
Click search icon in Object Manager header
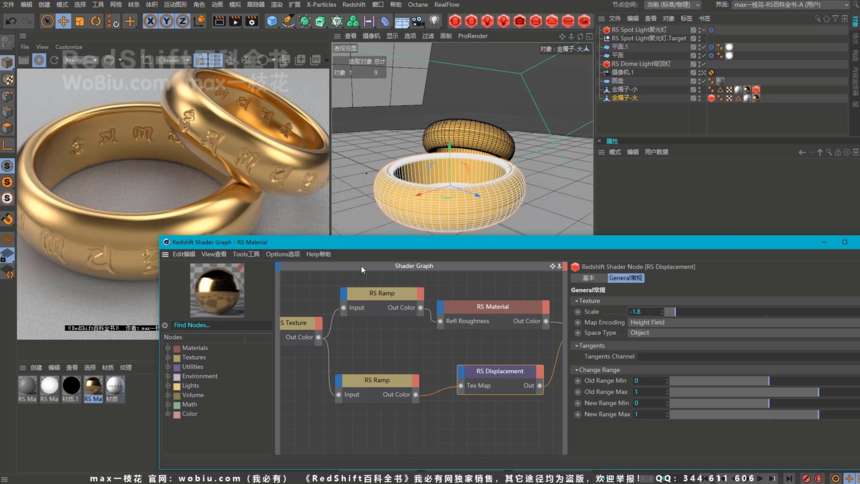pyautogui.click(x=817, y=19)
